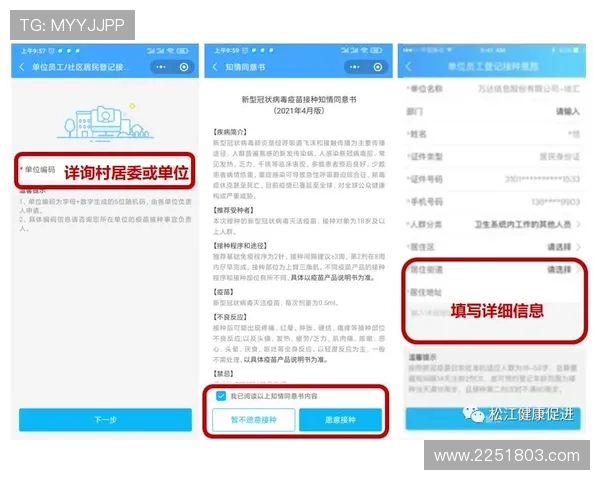Tap 【疫苗】 heading in consent form
The height and width of the screenshot is (480, 600).
tap(223, 292)
